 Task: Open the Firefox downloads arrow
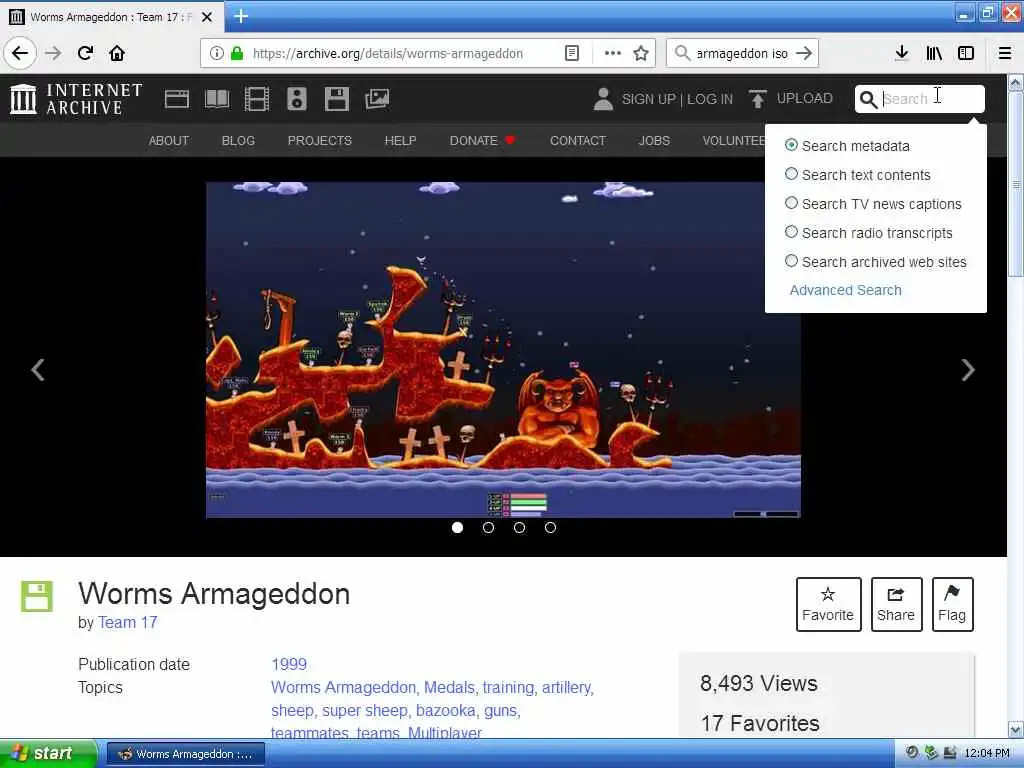point(901,53)
